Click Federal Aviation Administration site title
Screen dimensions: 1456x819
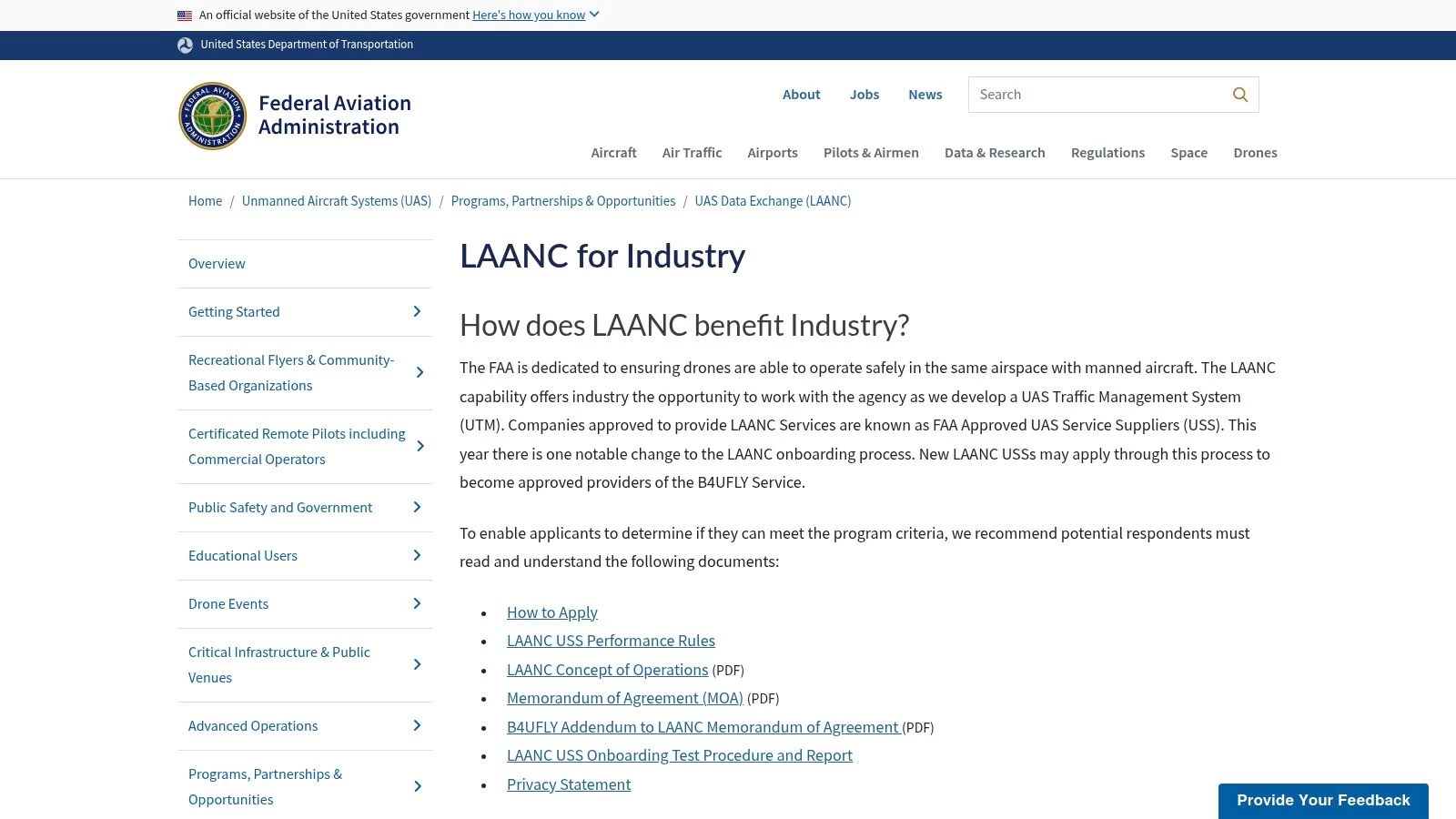(335, 116)
